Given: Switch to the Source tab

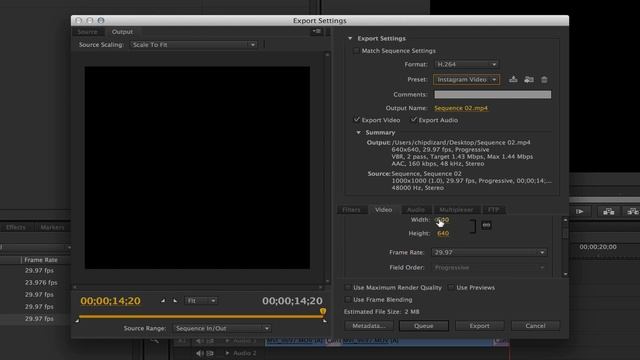Looking at the screenshot, I should coord(87,32).
